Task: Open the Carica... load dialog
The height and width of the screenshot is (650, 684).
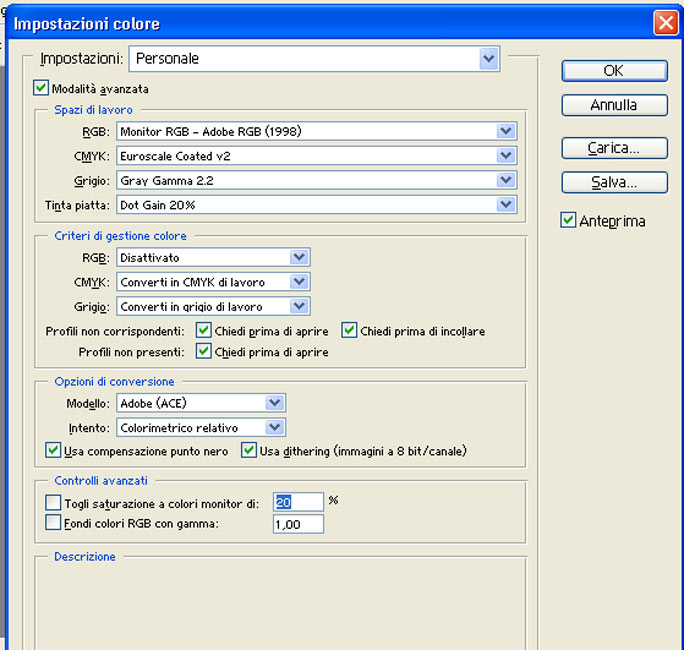Action: pos(614,148)
